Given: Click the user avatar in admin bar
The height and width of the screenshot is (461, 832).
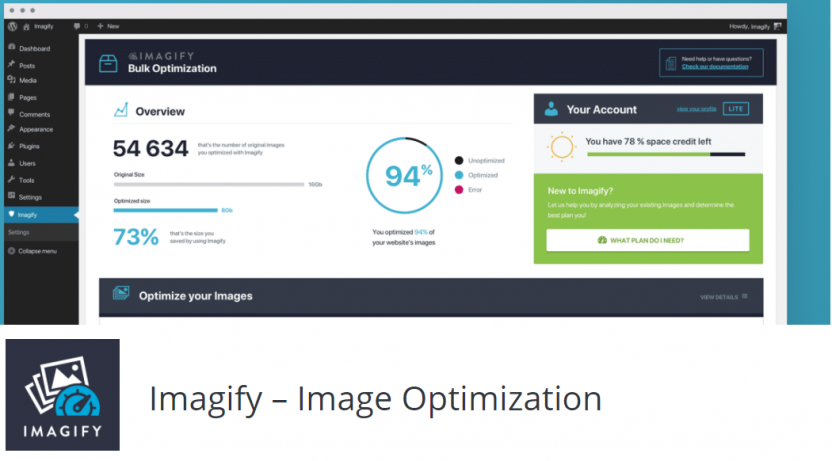Looking at the screenshot, I should [777, 27].
